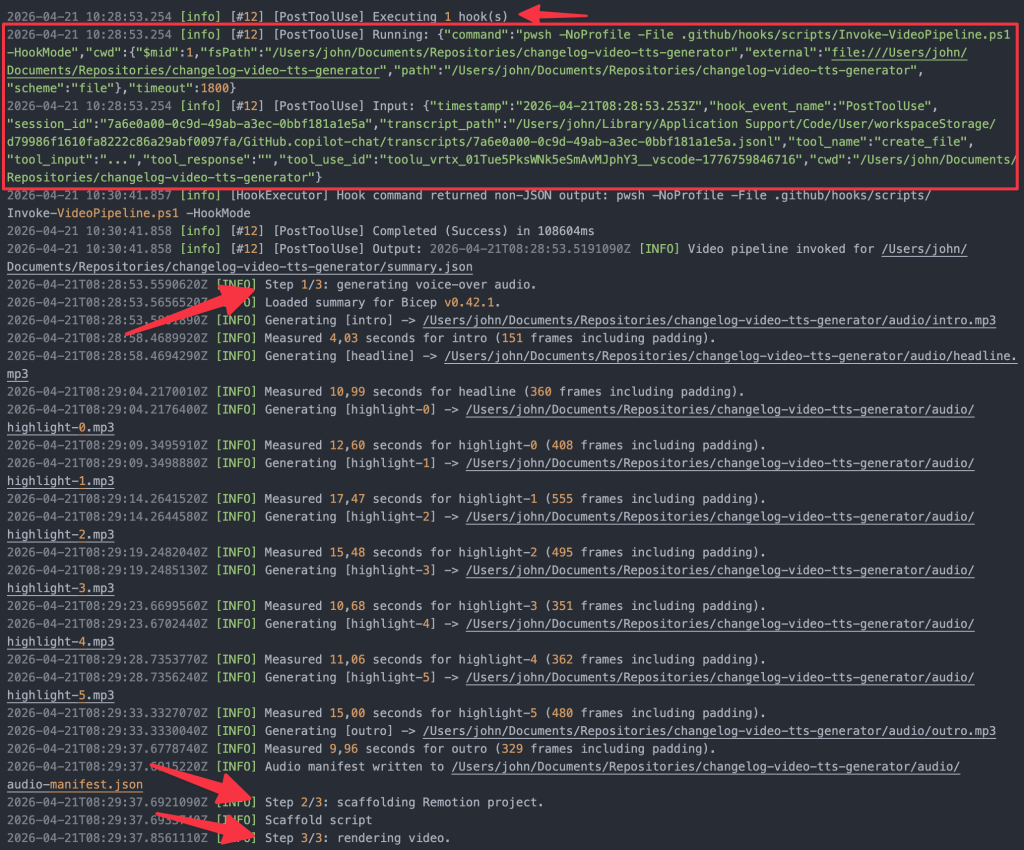Image resolution: width=1024 pixels, height=850 pixels.
Task: Click the Loaded summary for Bicep v0.42.1 line
Action: [x=253, y=302]
